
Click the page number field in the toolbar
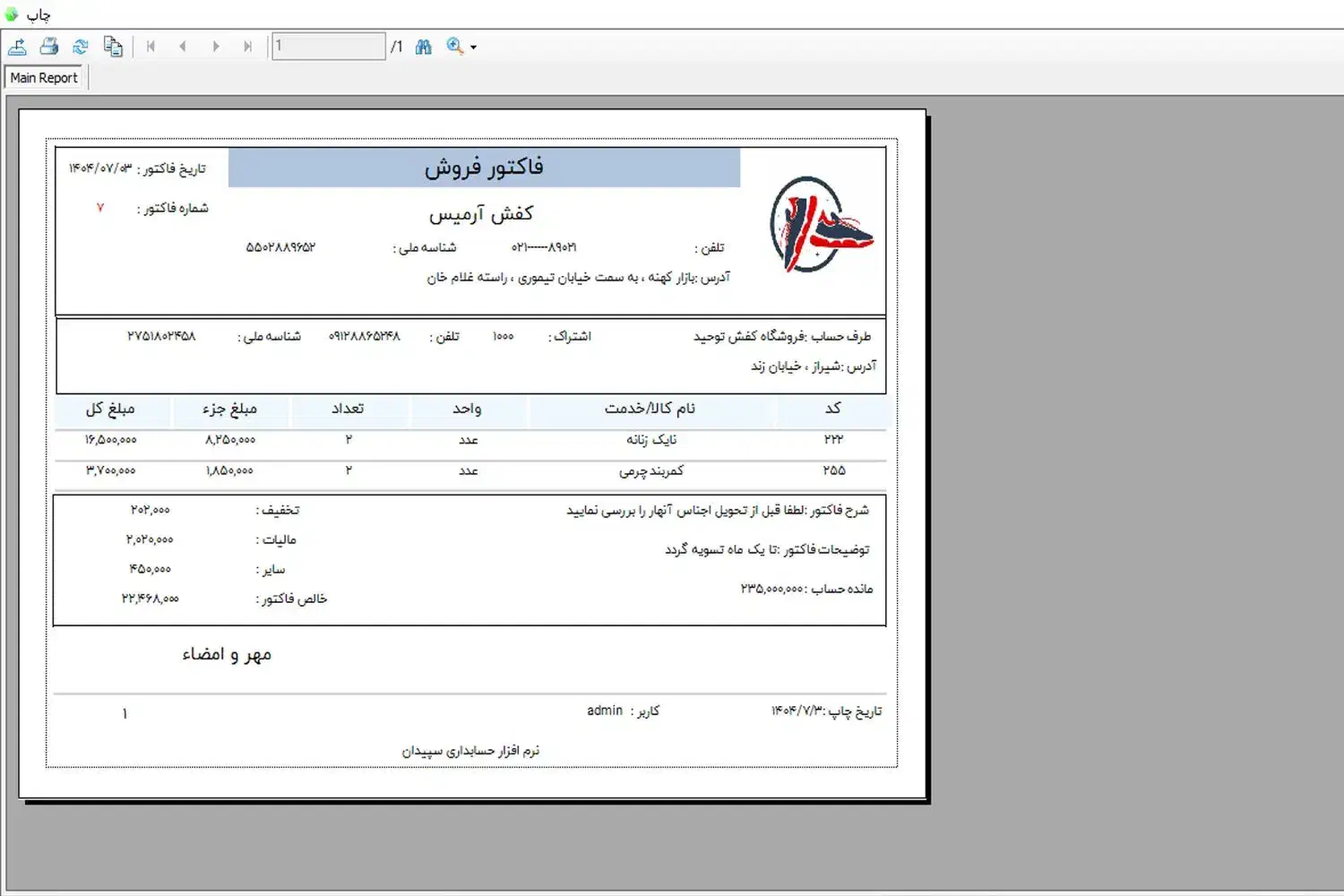pyautogui.click(x=328, y=46)
